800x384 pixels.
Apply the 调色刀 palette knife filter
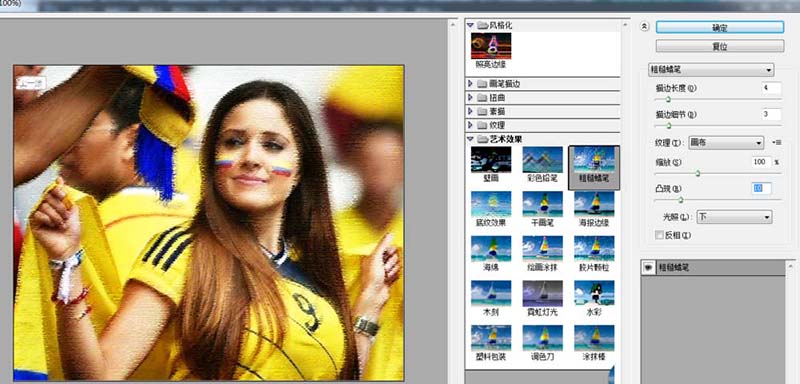[542, 343]
